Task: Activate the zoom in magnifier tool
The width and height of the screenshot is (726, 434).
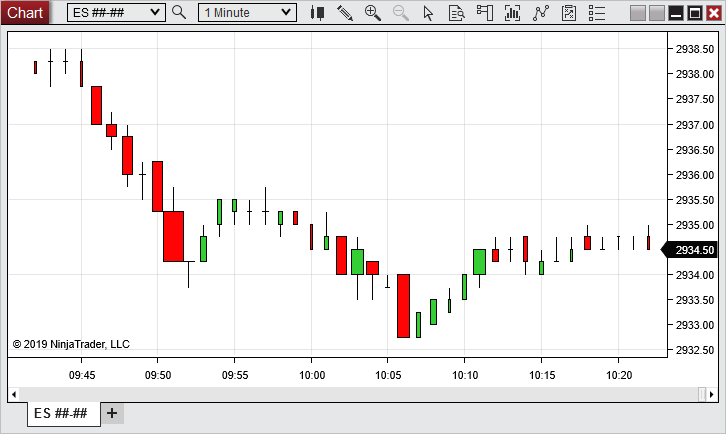Action: [373, 12]
